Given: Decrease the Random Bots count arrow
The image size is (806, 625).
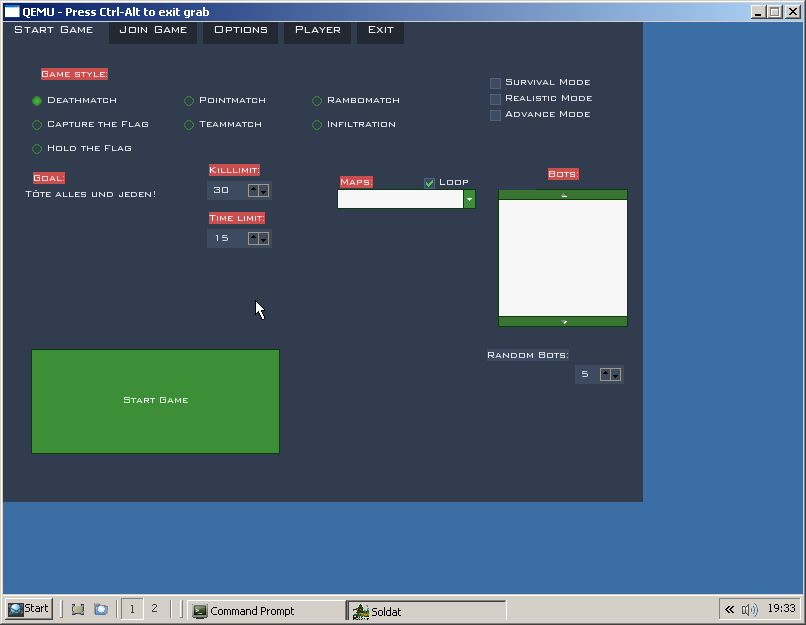Looking at the screenshot, I should pos(615,374).
